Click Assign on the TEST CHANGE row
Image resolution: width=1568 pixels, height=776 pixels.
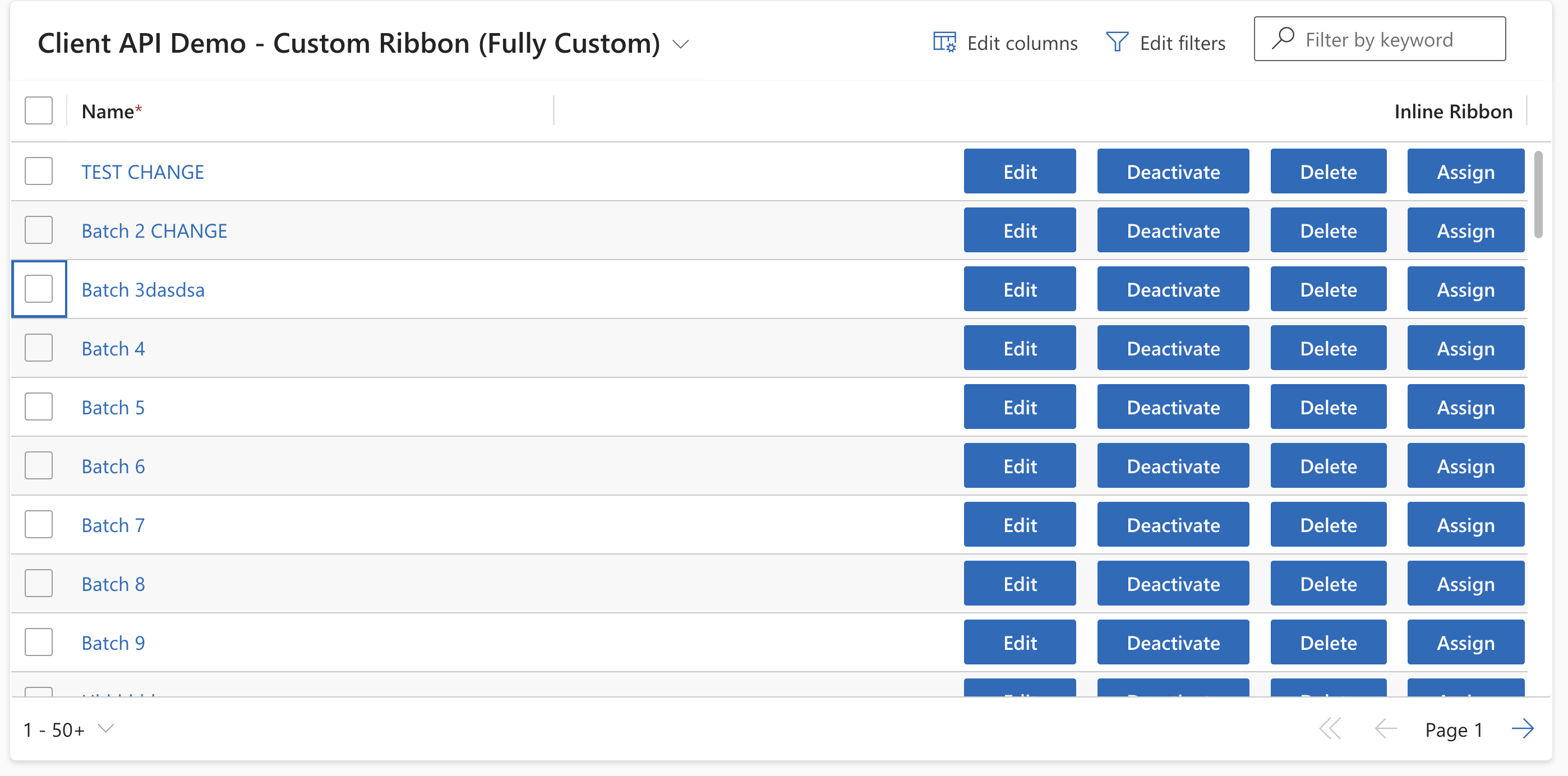[1465, 171]
